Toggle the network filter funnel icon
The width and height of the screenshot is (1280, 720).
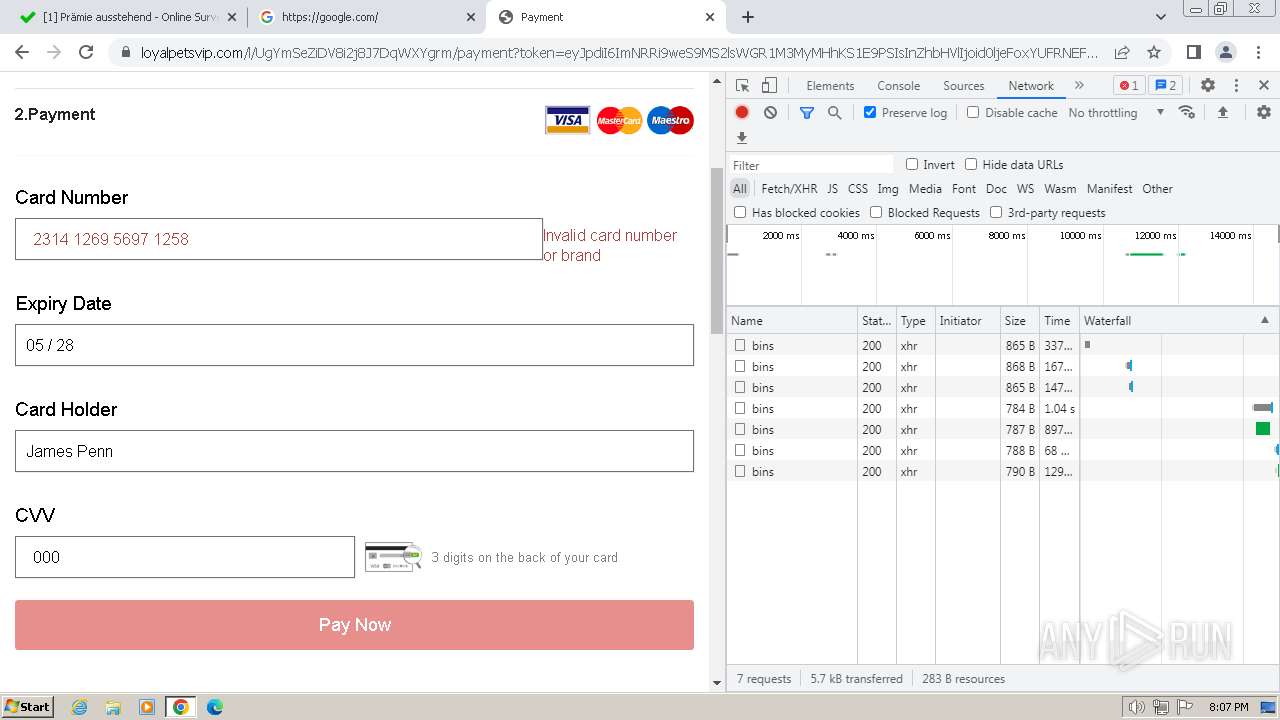pyautogui.click(x=807, y=113)
